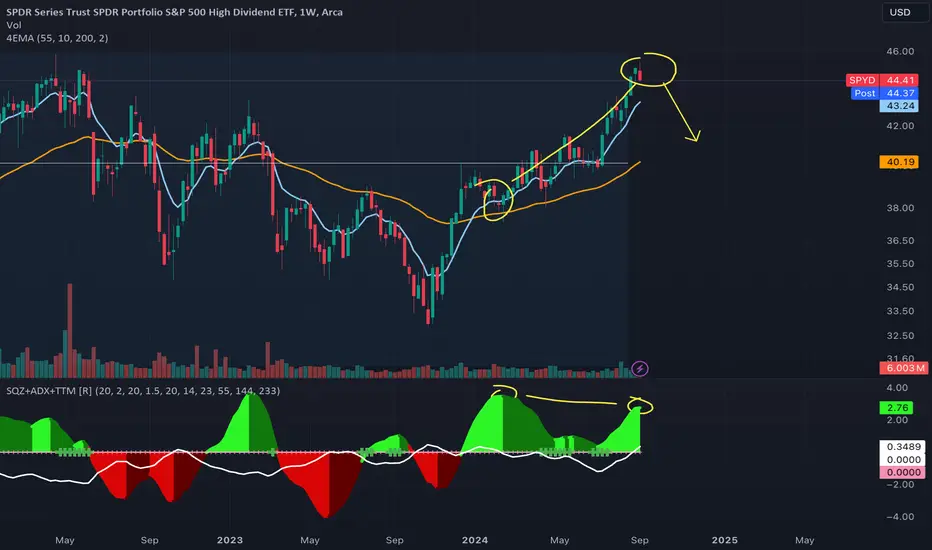Open the 4EMA (55, 10, 200, 2) indicator legend
The image size is (932, 550).
(x=57, y=38)
